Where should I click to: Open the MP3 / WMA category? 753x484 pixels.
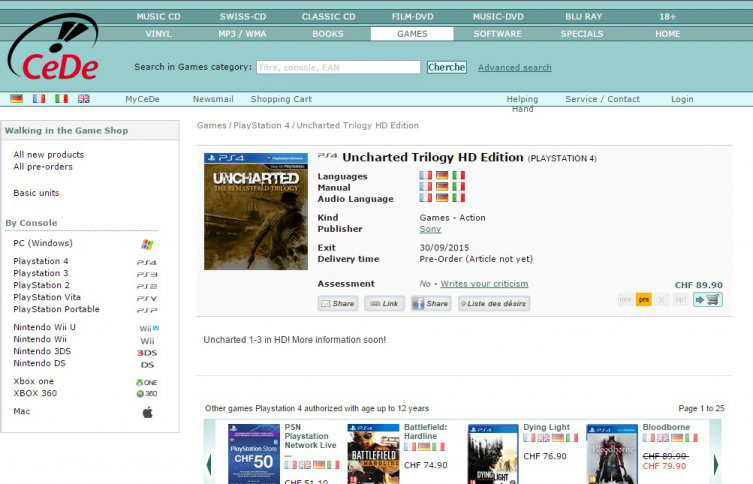242,34
